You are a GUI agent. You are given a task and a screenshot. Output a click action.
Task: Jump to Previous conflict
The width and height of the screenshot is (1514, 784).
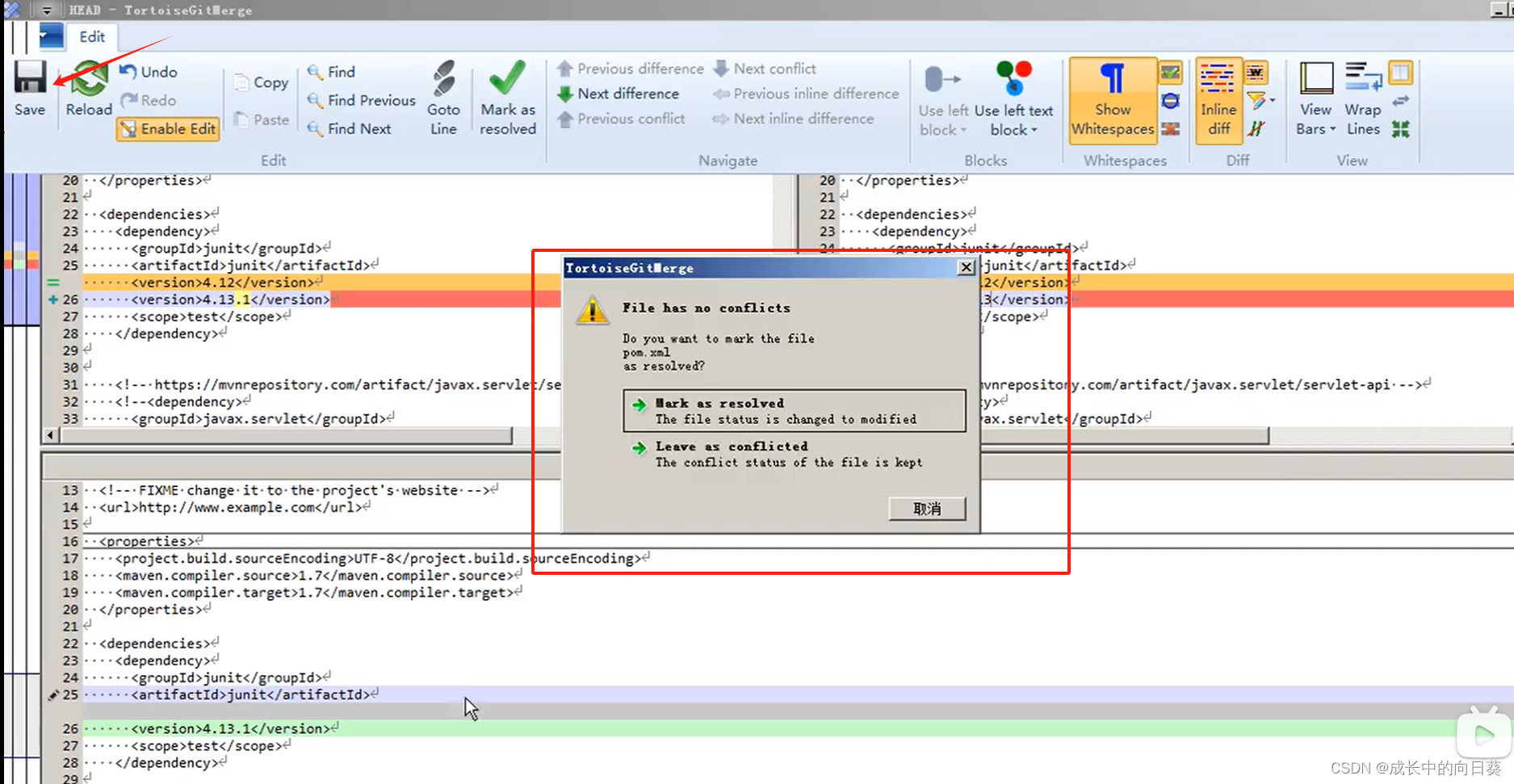click(x=622, y=119)
